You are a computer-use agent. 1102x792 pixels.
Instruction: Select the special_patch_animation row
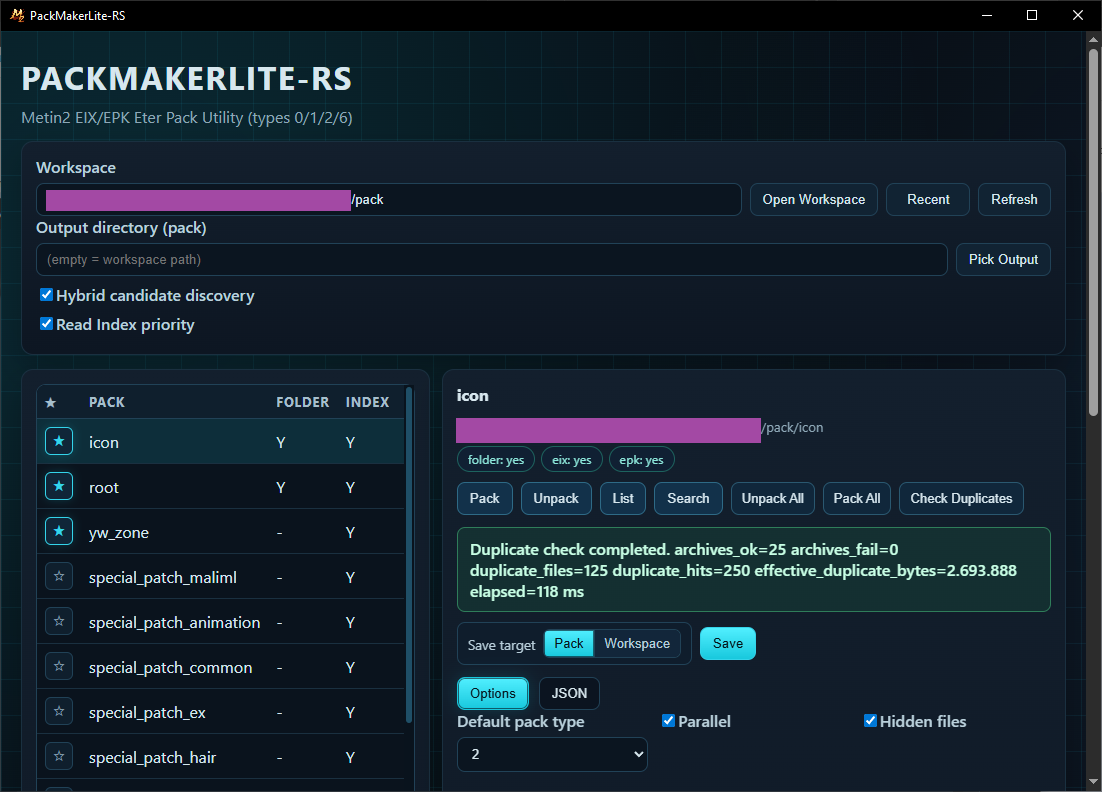pos(221,621)
